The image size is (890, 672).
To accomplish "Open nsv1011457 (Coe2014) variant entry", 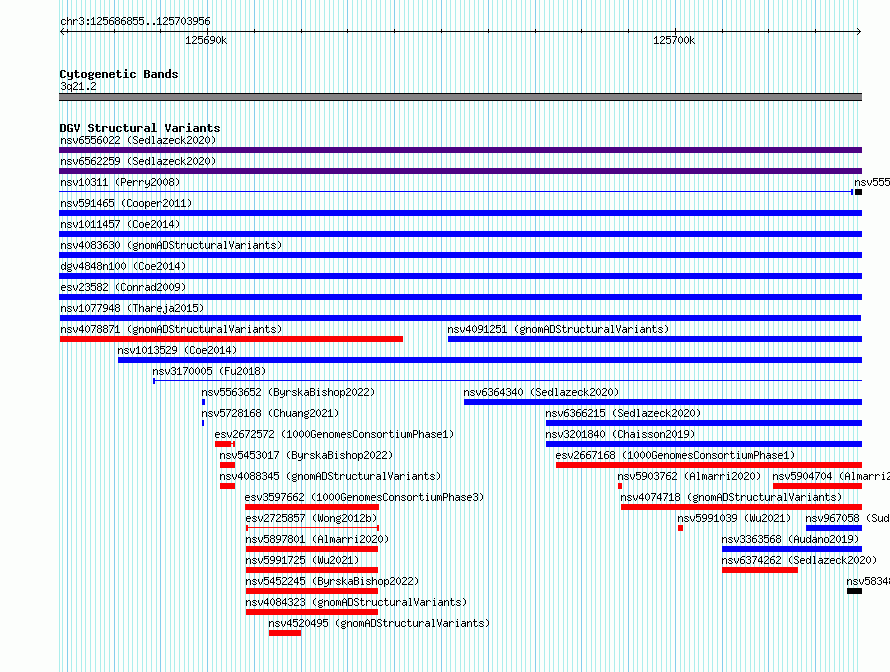I will [x=120, y=224].
